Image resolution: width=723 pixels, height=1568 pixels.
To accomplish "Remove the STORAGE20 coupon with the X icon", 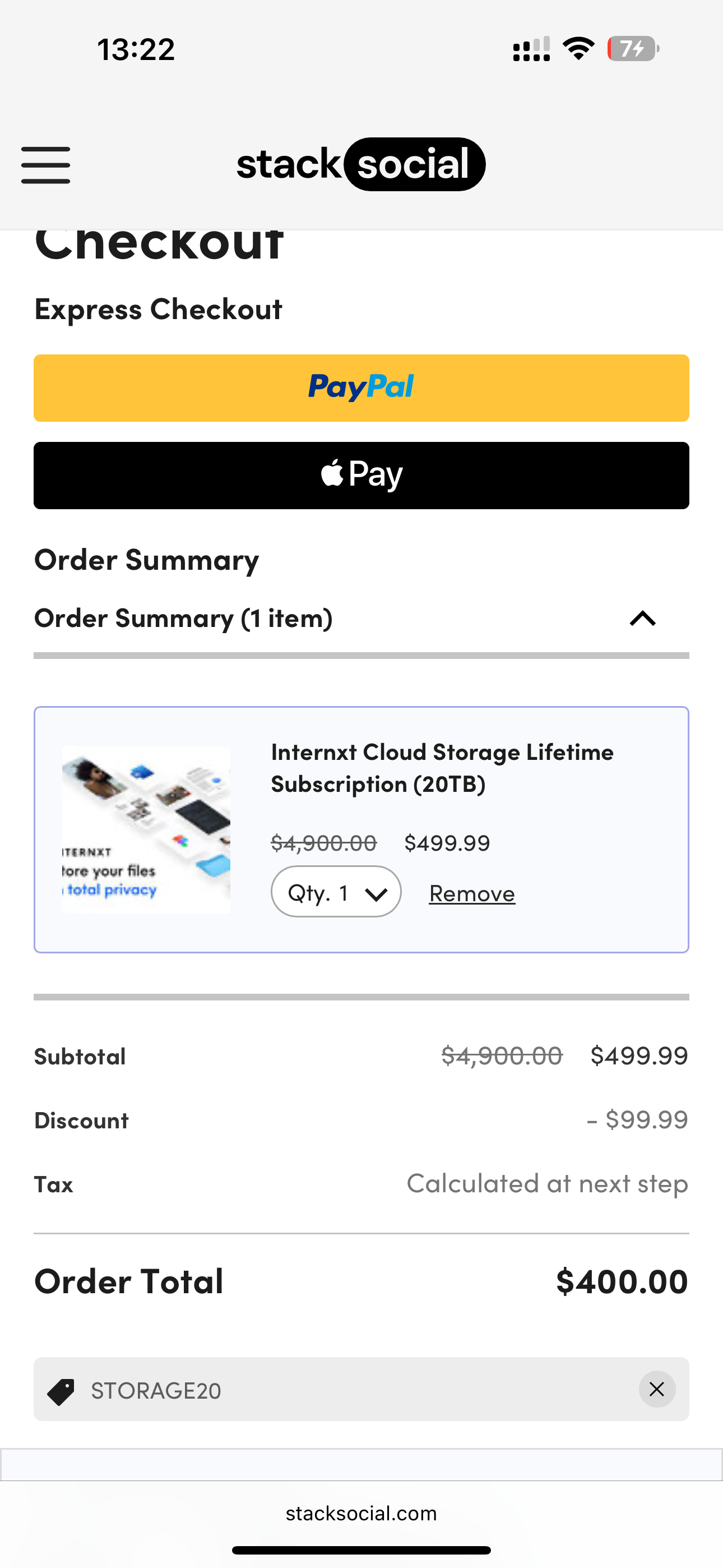I will click(x=657, y=1389).
